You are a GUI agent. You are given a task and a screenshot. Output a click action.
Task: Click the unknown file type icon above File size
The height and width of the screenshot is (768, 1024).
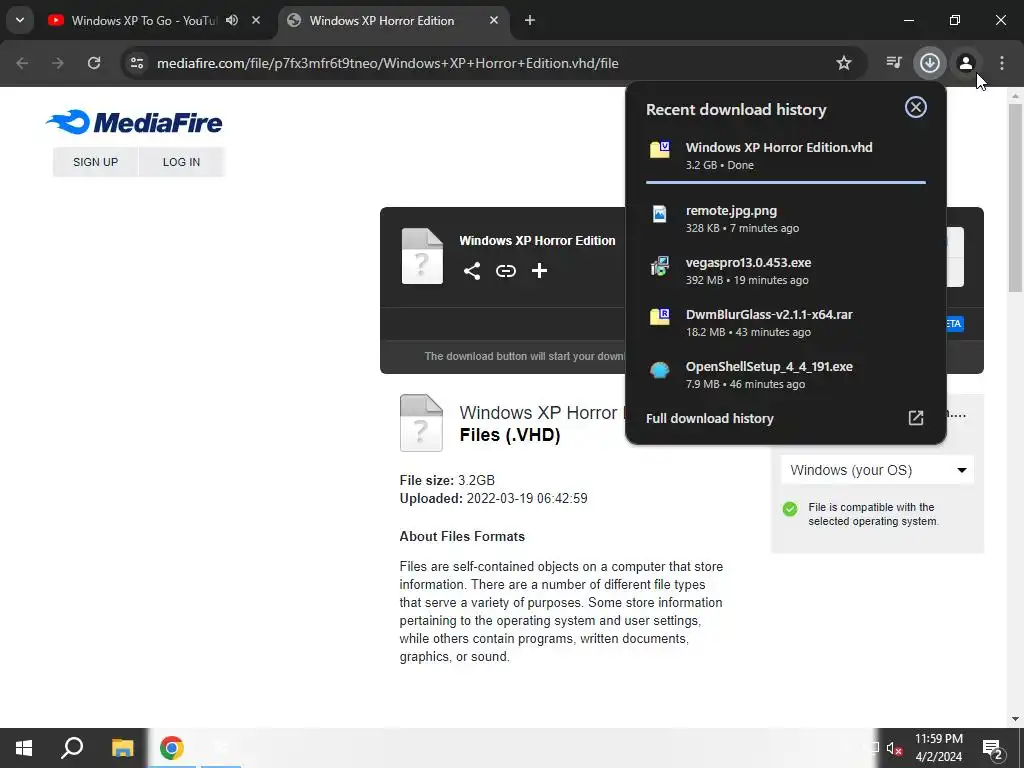pyautogui.click(x=421, y=423)
